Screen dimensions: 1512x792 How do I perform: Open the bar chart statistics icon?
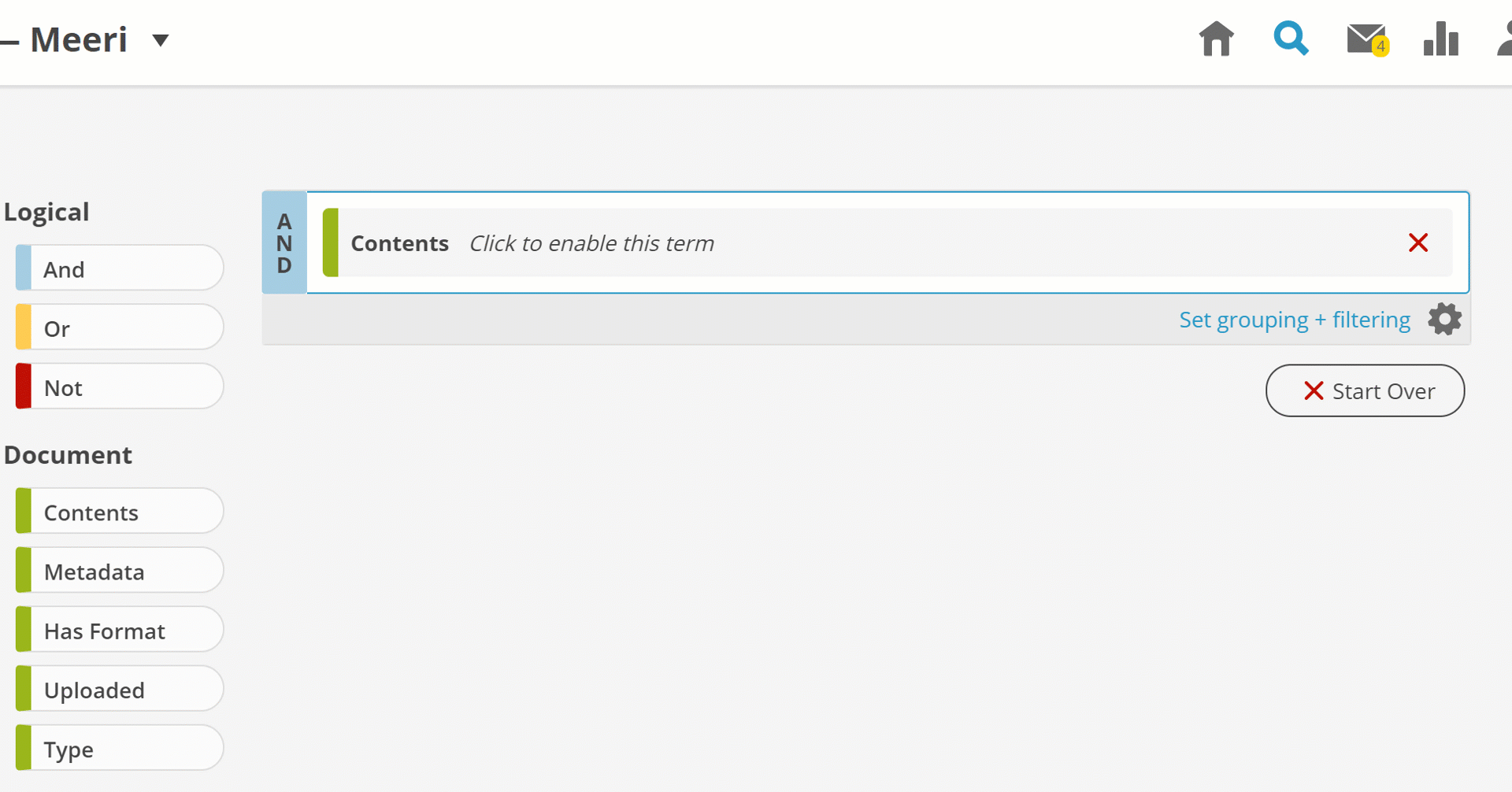point(1441,39)
